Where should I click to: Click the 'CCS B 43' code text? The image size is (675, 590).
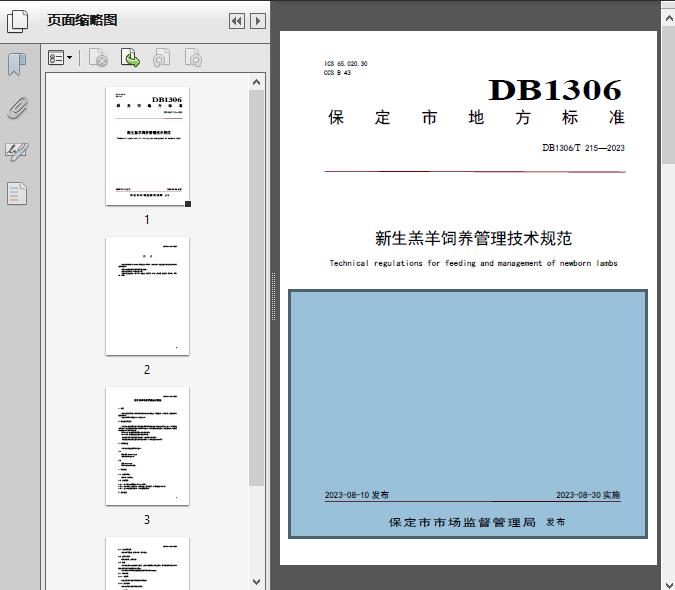(x=338, y=73)
